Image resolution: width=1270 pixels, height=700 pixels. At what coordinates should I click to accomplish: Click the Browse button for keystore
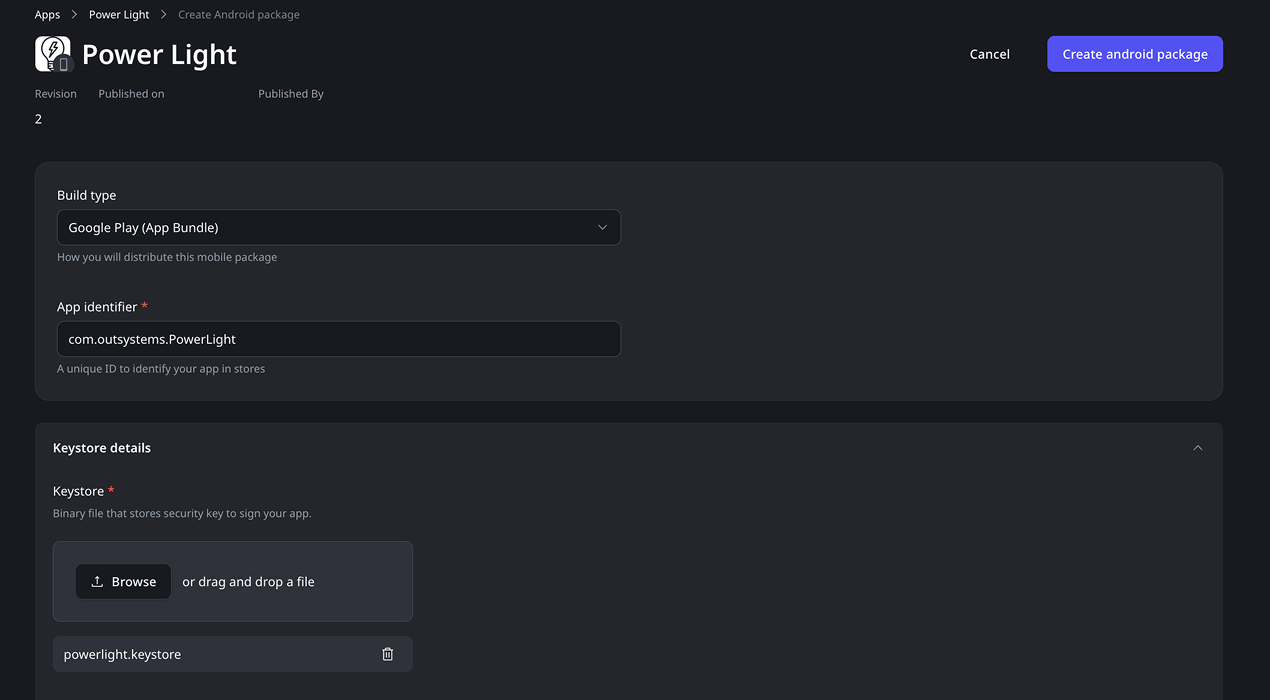click(x=123, y=581)
